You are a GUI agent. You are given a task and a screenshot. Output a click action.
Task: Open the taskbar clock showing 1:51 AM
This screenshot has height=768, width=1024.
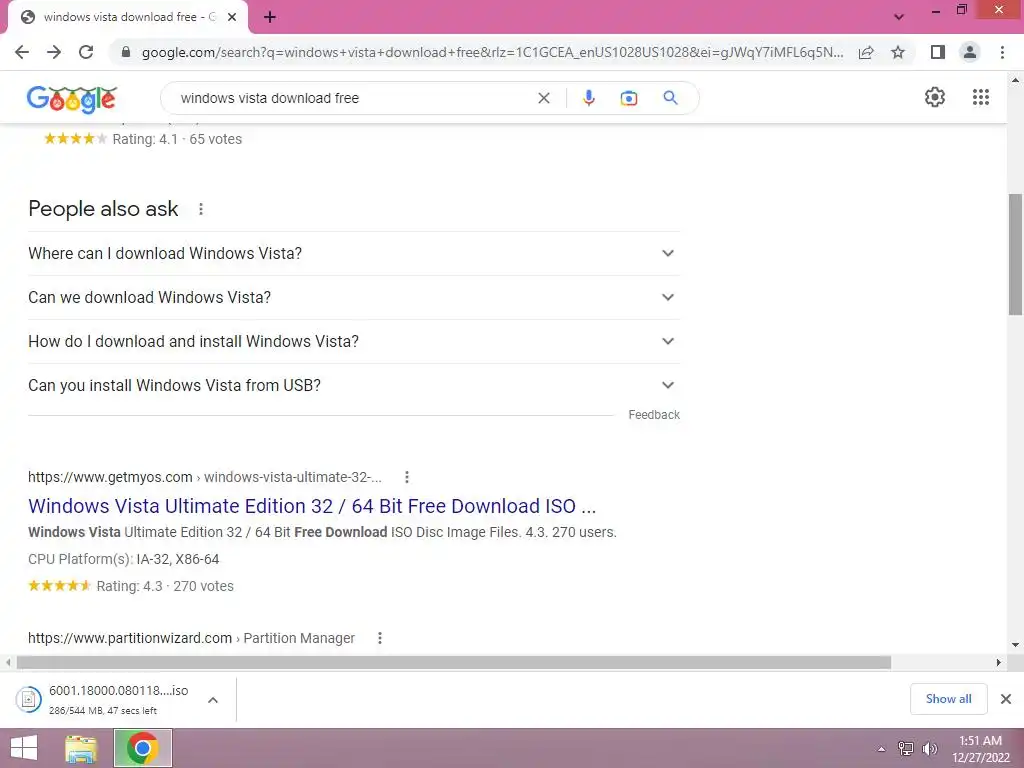[980, 749]
